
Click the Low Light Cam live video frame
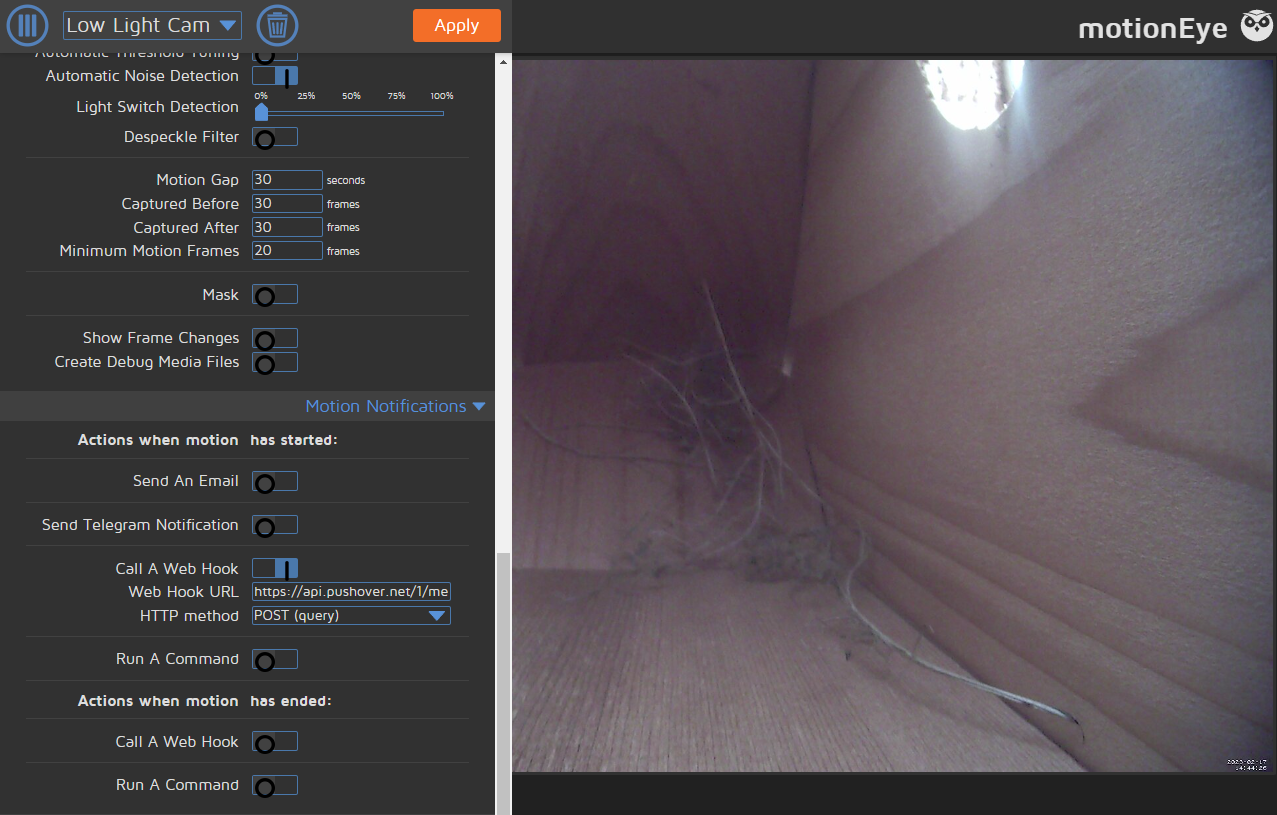894,415
